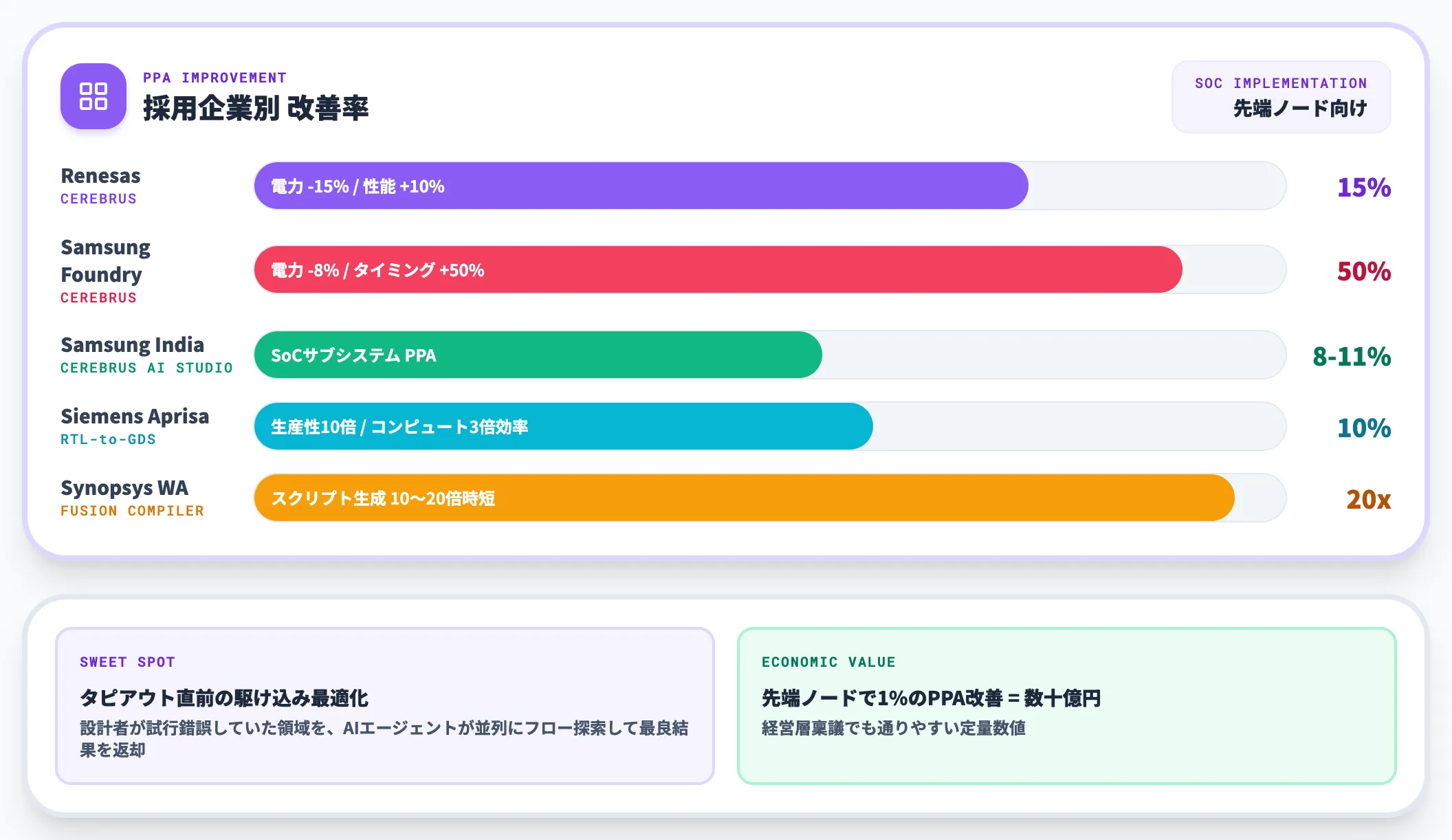
Task: Click the タピアウト直前の駆け込み最適化 heading
Action: (x=224, y=698)
